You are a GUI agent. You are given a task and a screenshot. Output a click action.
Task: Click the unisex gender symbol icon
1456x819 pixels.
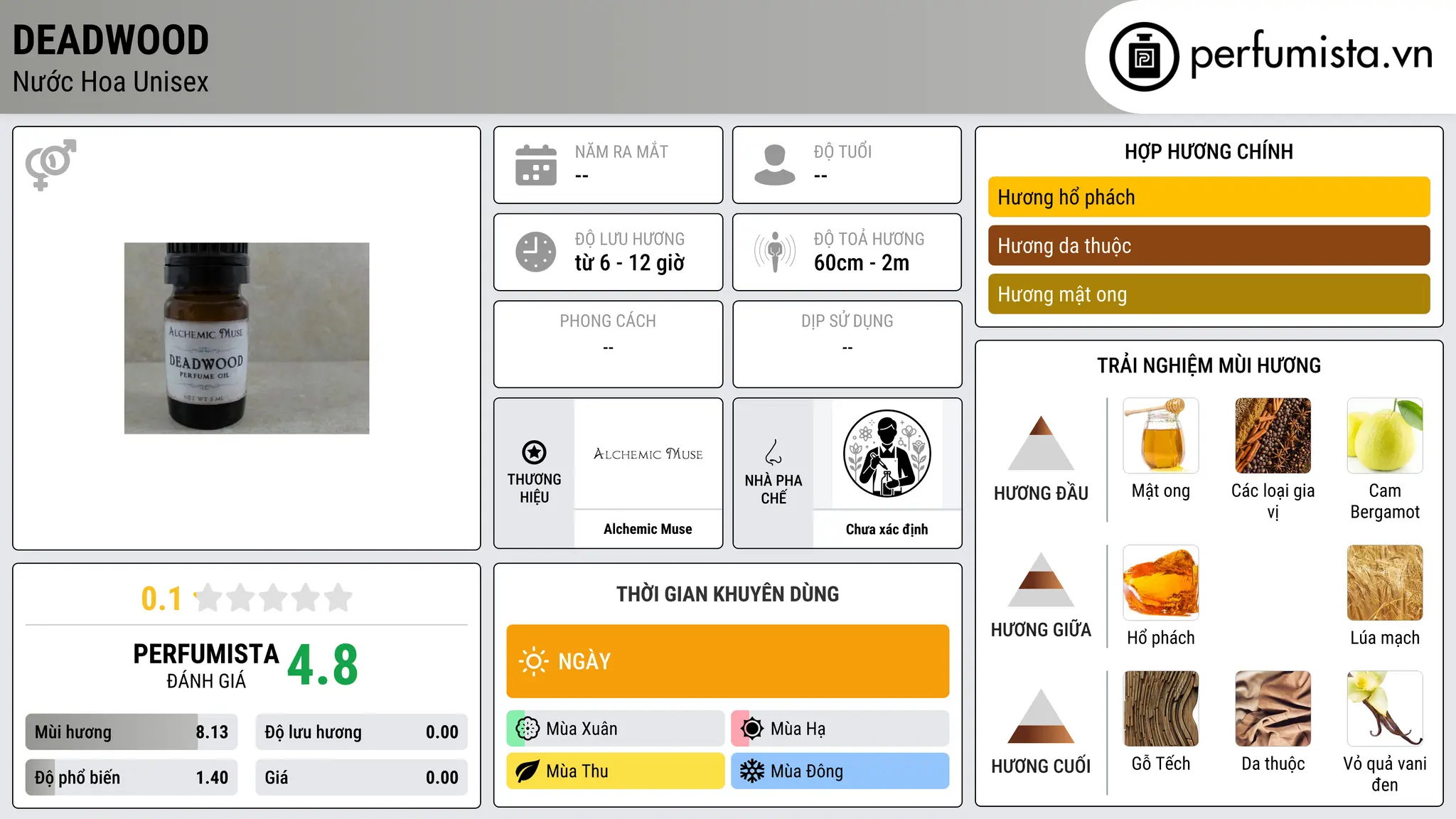[x=50, y=165]
